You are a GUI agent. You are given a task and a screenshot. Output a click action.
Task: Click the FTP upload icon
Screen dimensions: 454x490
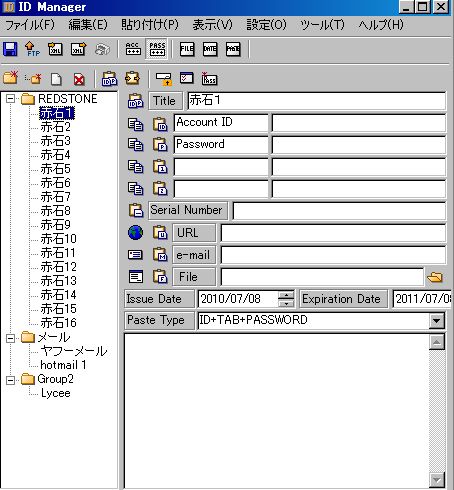pos(32,49)
